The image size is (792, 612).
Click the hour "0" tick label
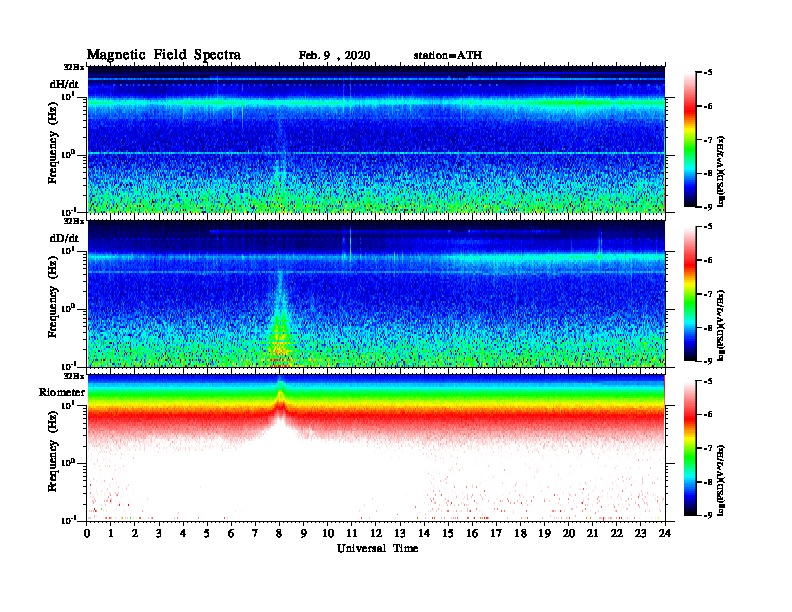point(87,534)
